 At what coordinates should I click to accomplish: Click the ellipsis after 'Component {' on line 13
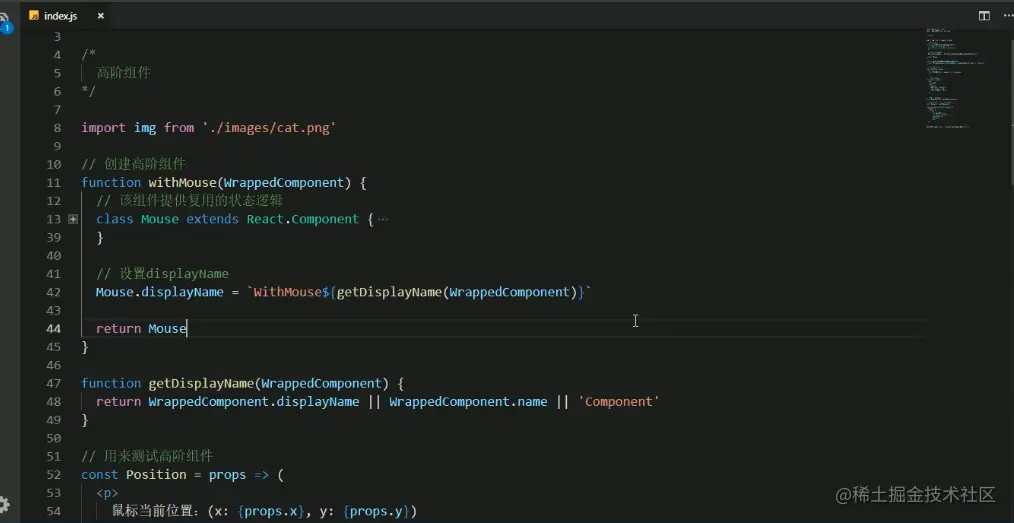[383, 219]
